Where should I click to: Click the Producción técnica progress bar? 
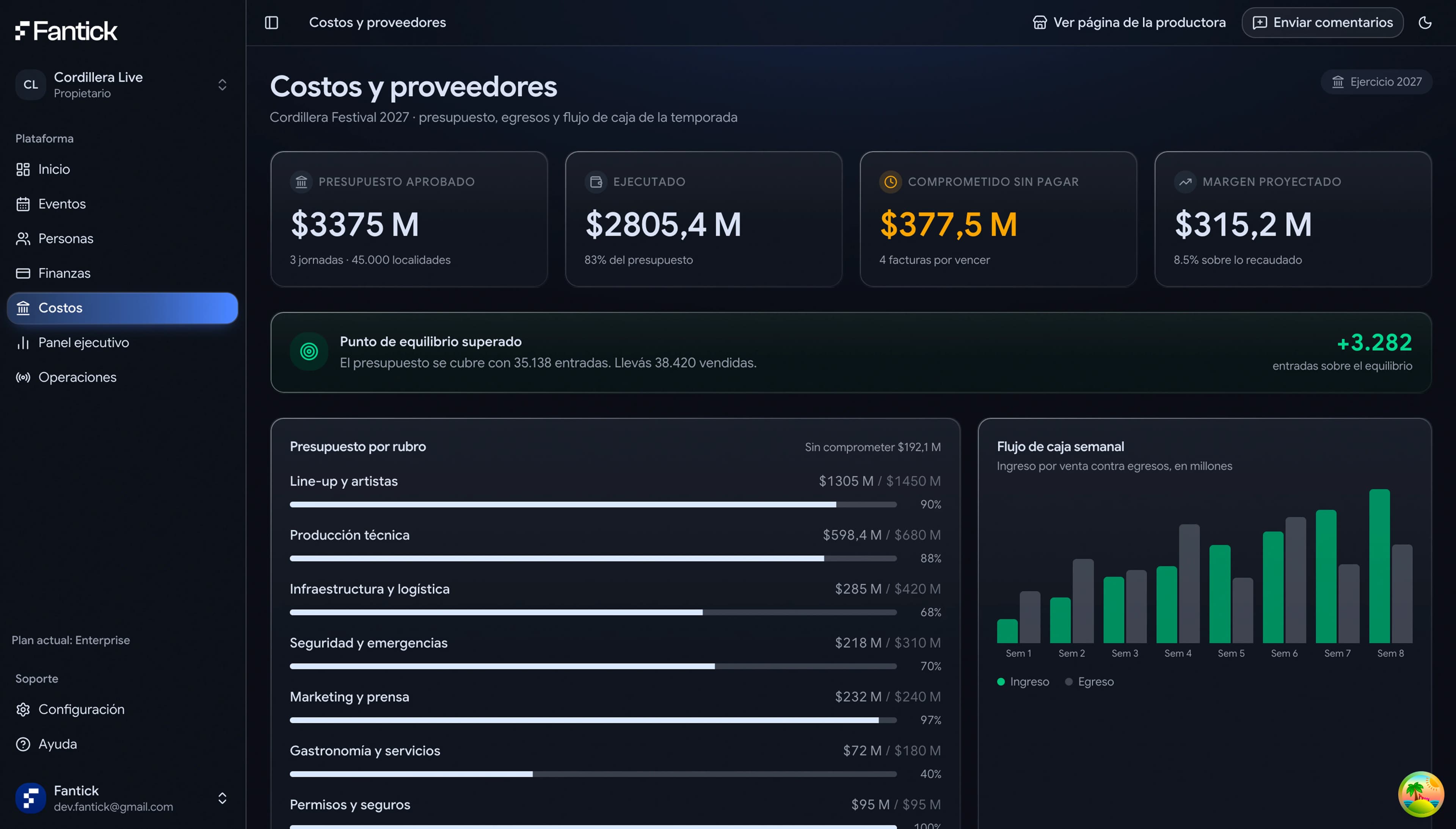(593, 559)
